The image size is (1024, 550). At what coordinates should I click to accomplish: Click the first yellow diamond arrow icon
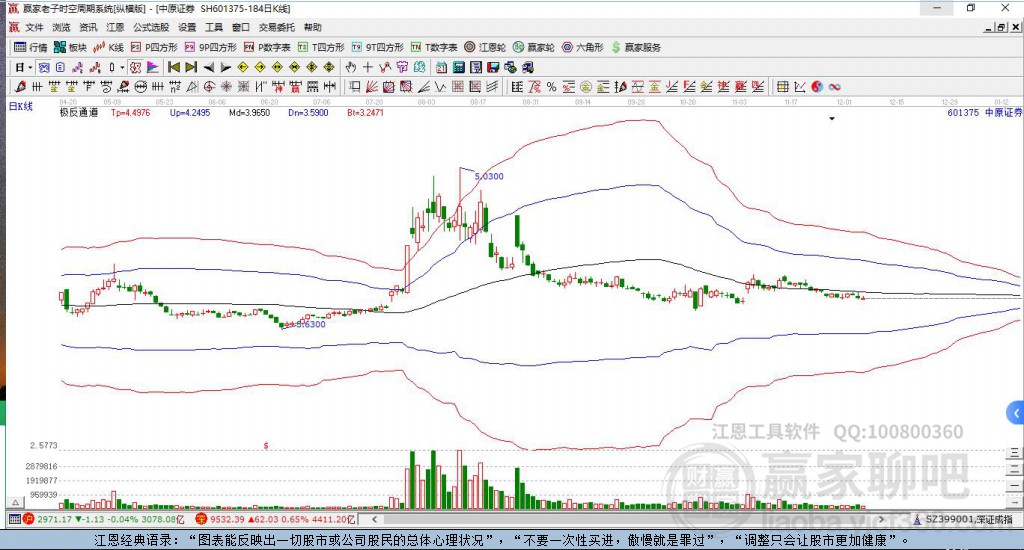243,67
